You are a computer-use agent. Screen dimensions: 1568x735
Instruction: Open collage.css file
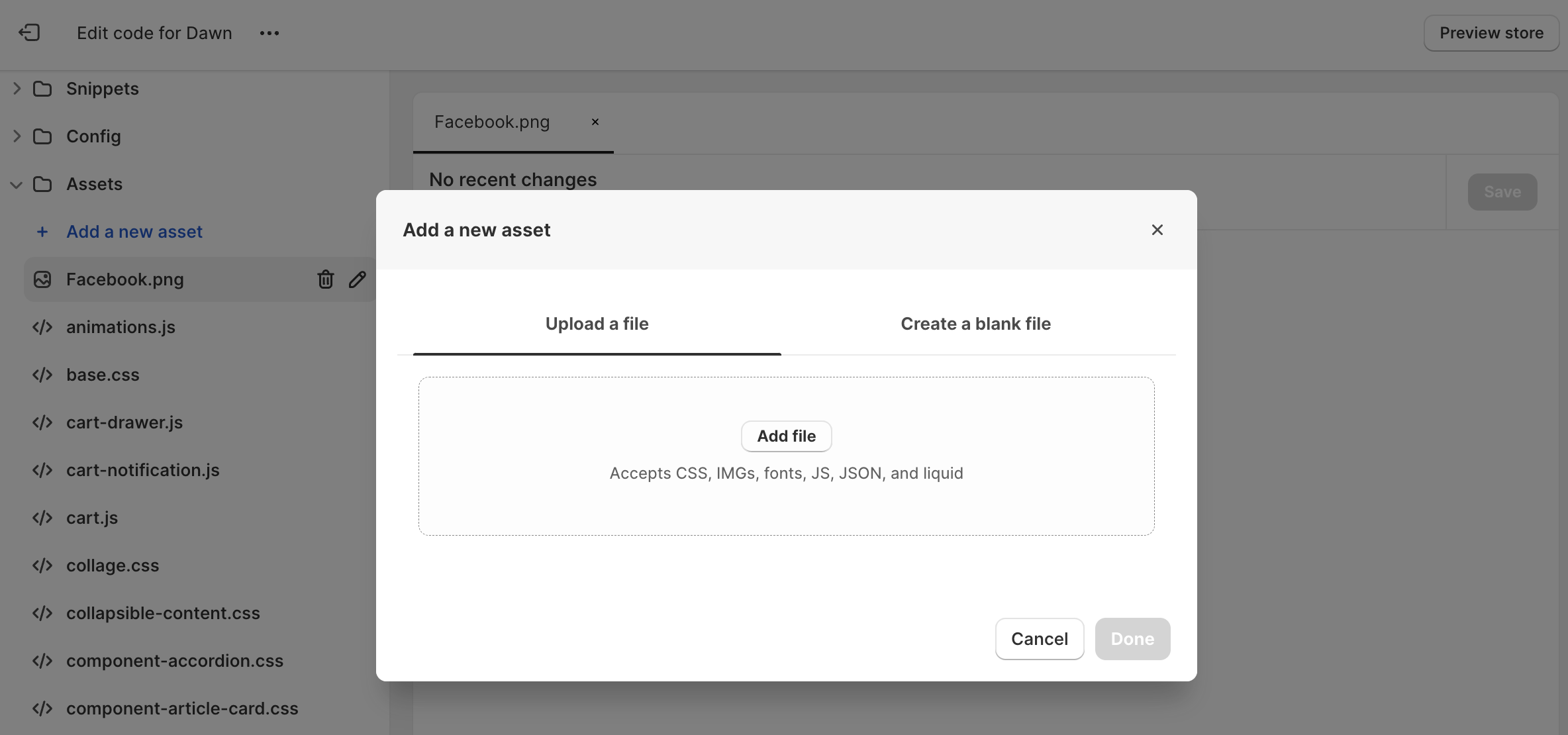coord(113,565)
